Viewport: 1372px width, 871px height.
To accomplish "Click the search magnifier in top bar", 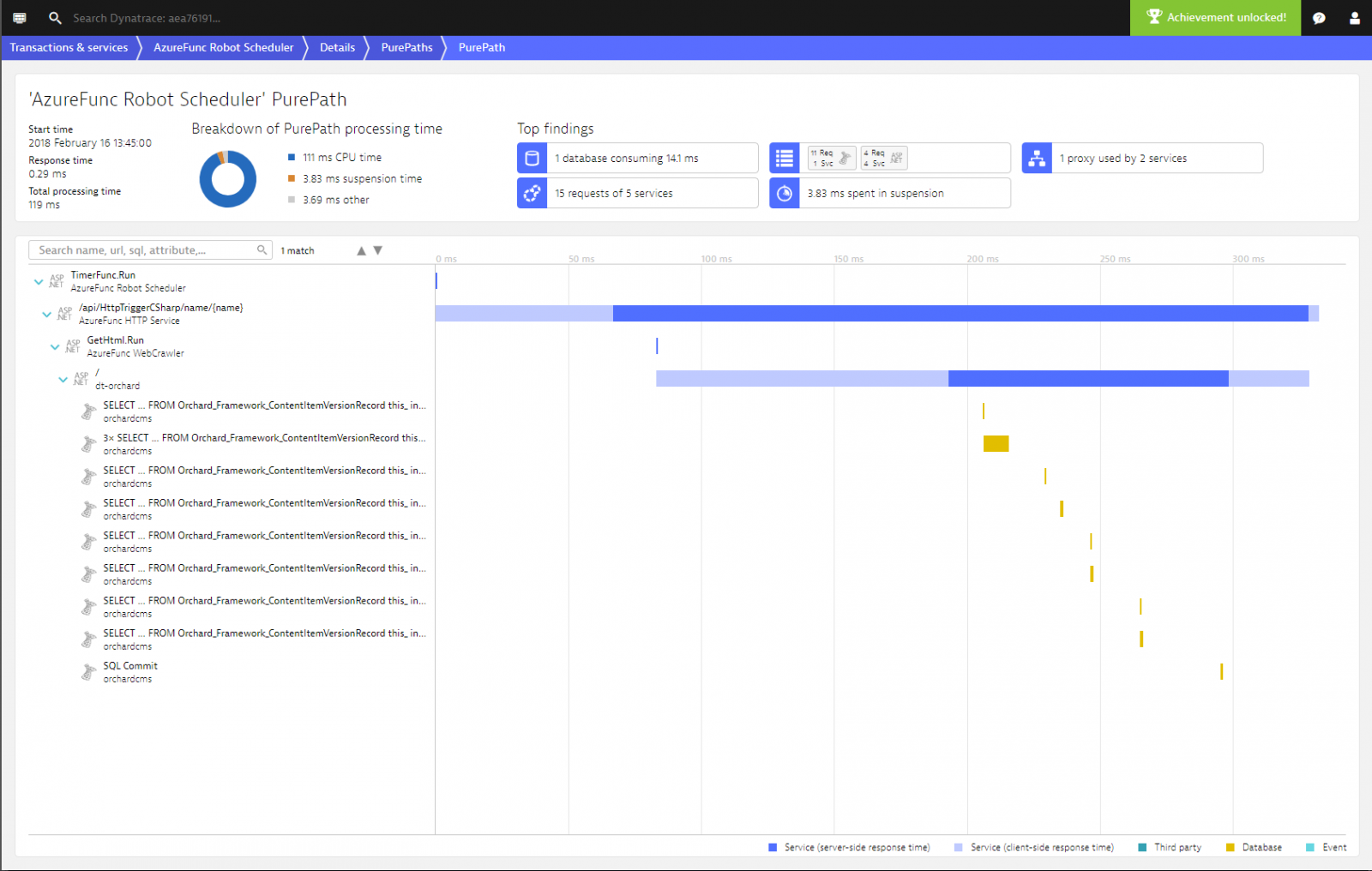I will click(x=55, y=18).
